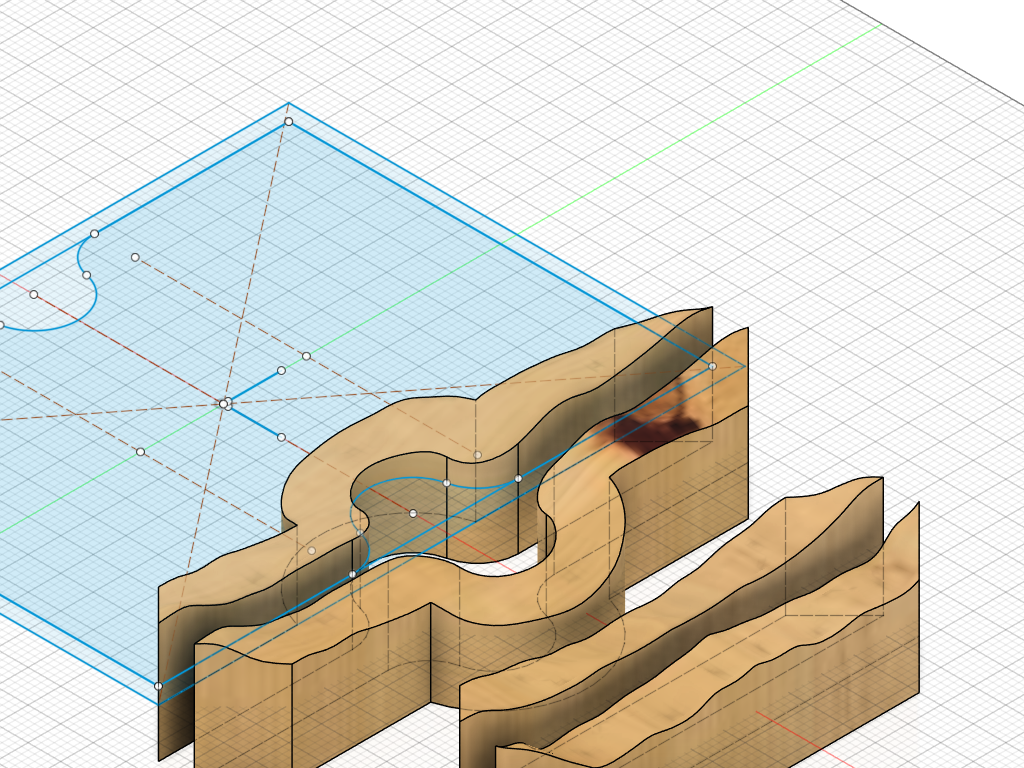The height and width of the screenshot is (768, 1024).
Task: Select endpoint of the upper short thick blue line
Action: (281, 370)
